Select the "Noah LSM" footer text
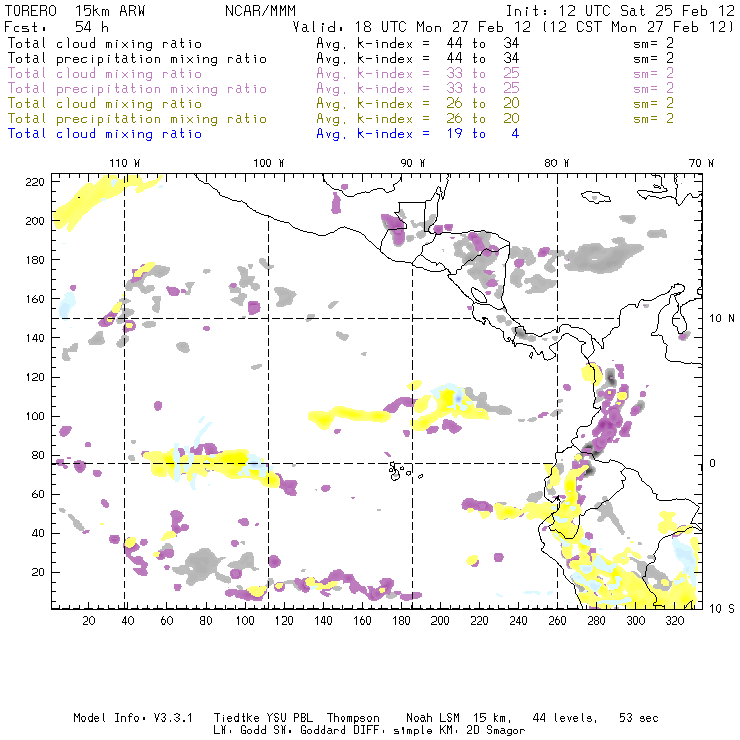 433,718
